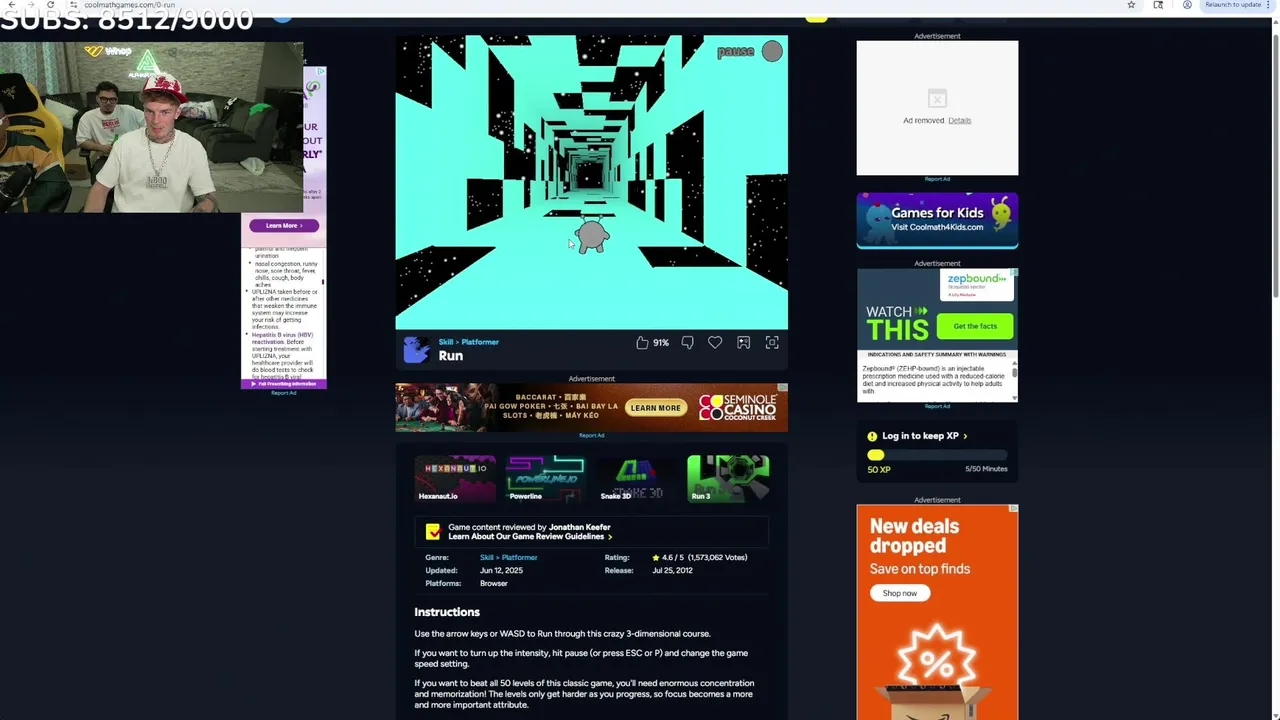This screenshot has width=1280, height=720.
Task: Open Run 3 game thumbnail
Action: tap(728, 479)
